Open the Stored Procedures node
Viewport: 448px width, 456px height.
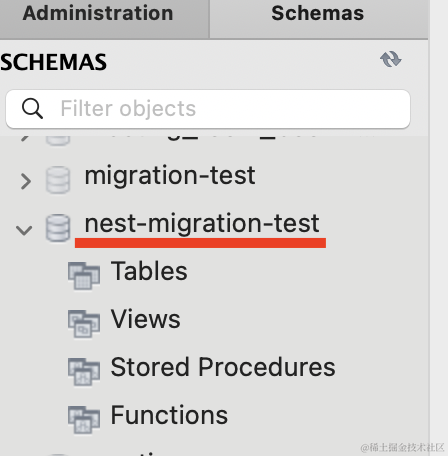[223, 367]
